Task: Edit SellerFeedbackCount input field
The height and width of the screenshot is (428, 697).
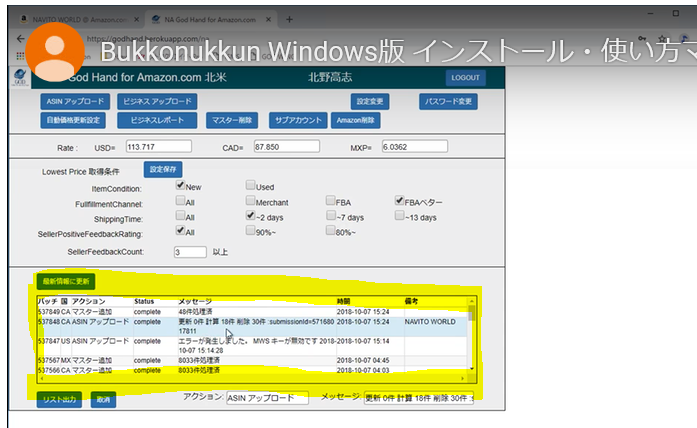Action: coord(190,252)
